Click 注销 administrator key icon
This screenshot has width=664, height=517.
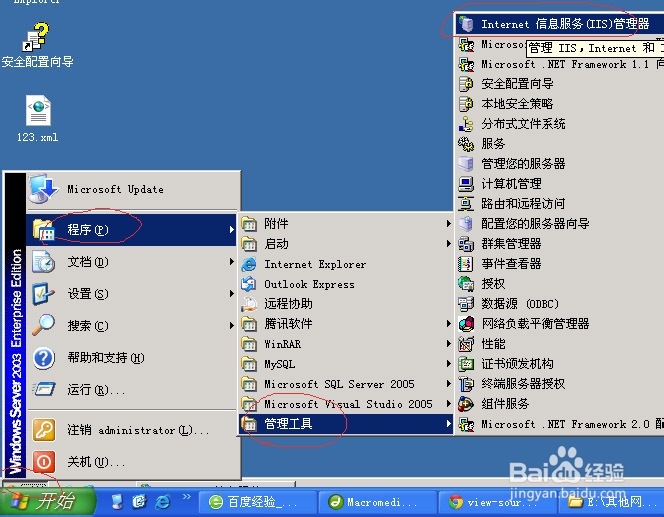44,430
